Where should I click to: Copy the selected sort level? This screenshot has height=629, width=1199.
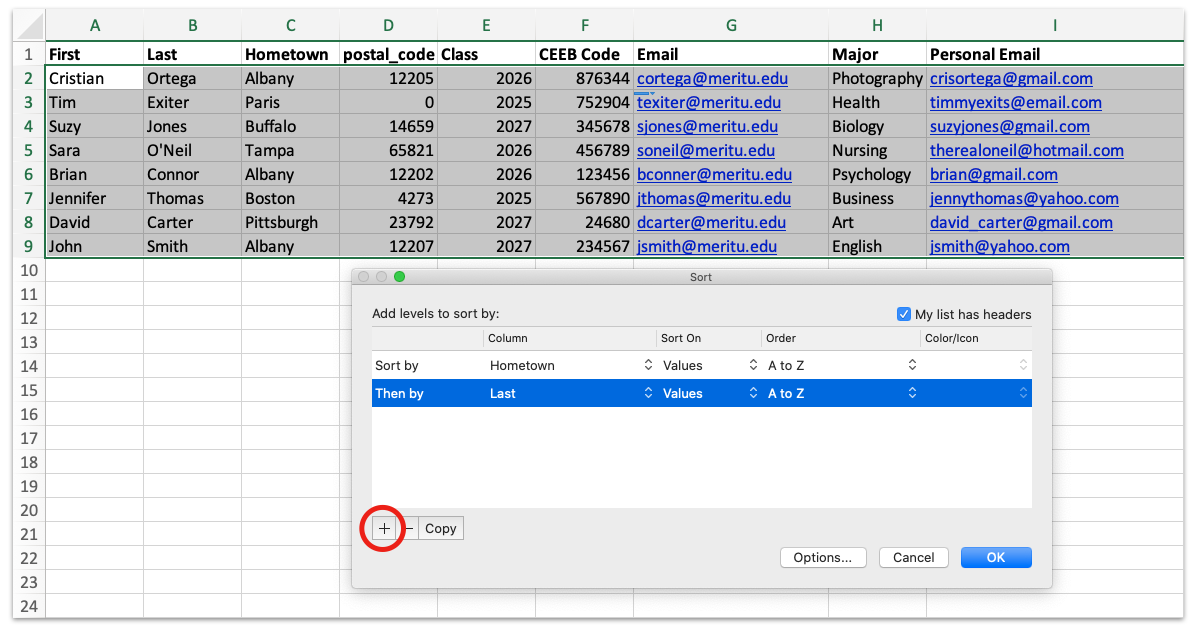coord(441,529)
